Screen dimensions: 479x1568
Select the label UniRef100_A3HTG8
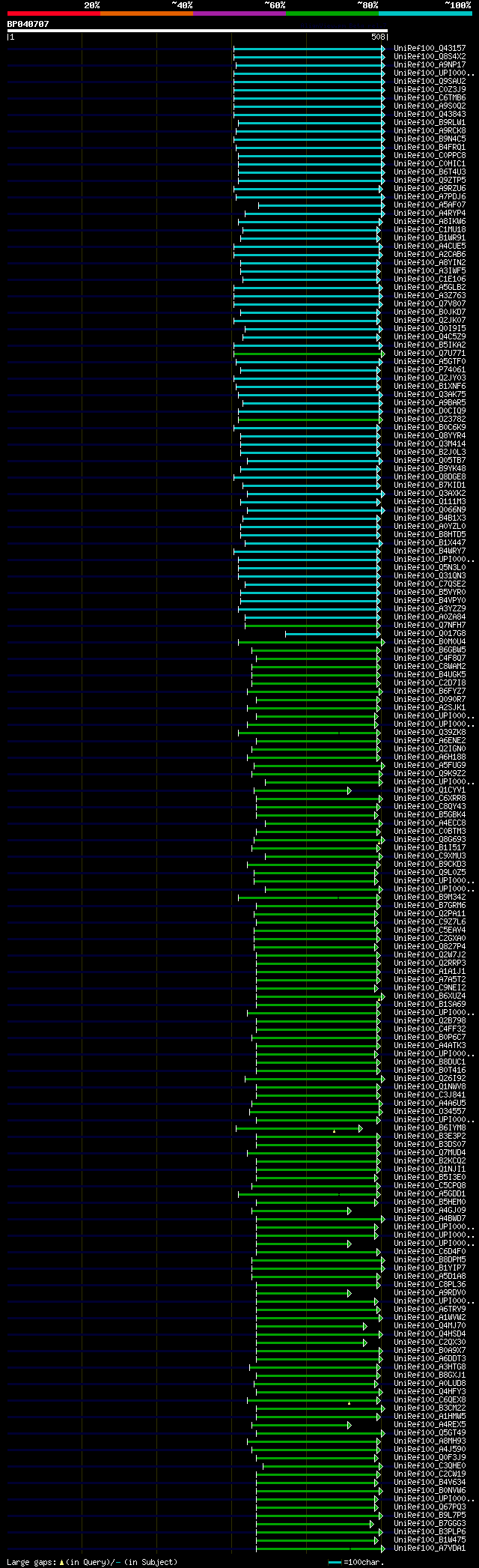coord(430,1366)
